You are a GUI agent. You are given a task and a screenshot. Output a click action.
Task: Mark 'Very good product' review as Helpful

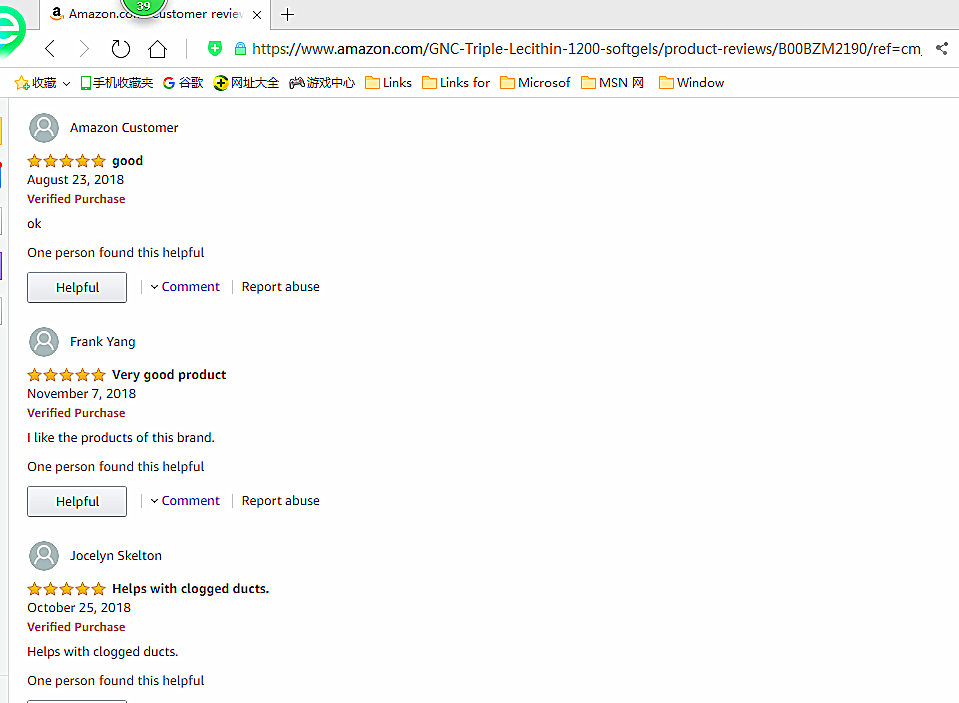coord(77,502)
